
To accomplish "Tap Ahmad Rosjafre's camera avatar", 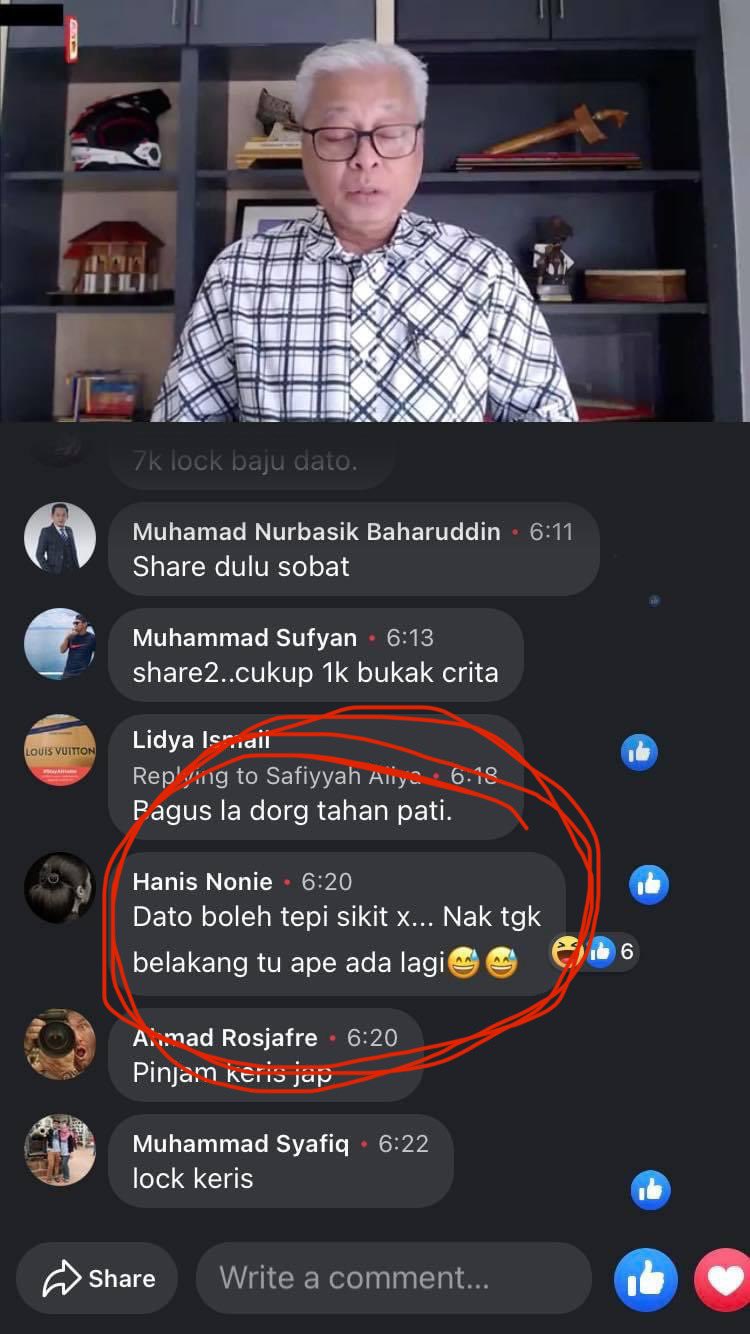I will pyautogui.click(x=60, y=1044).
